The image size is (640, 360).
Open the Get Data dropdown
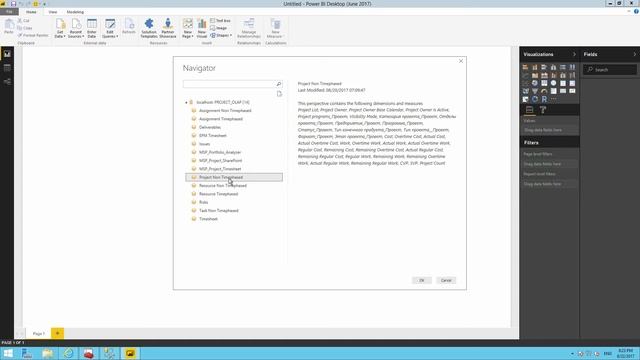click(60, 29)
